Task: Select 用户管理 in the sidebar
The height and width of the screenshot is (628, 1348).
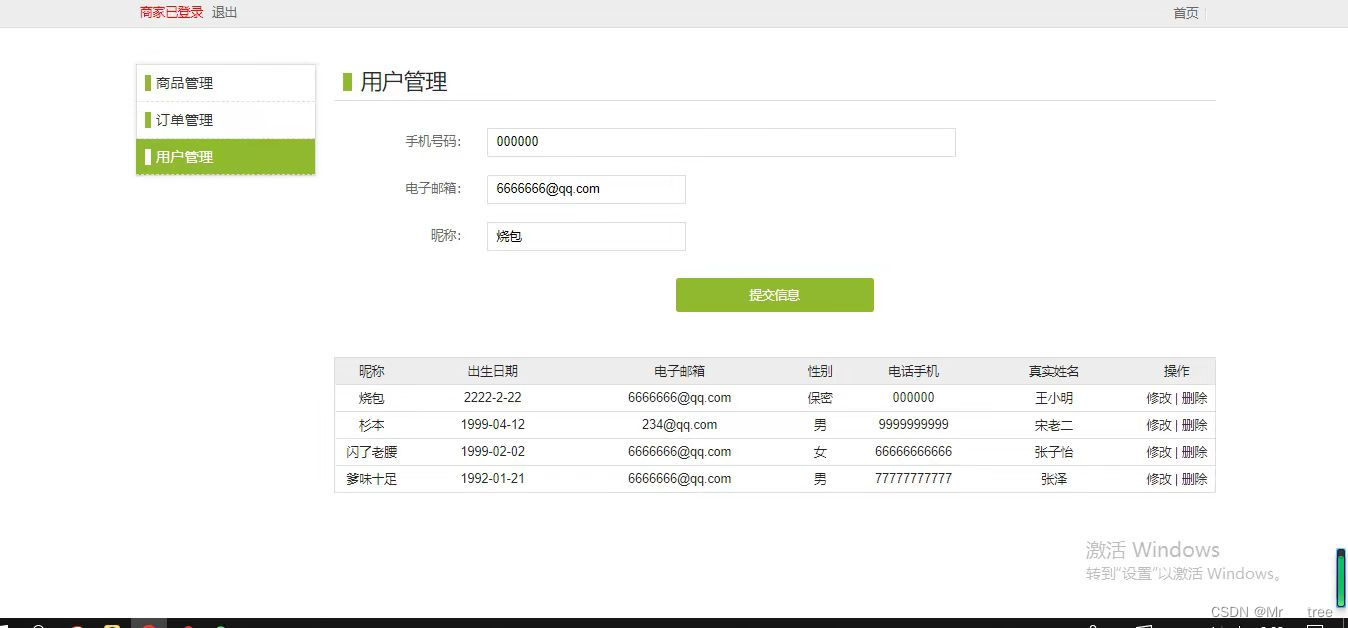Action: tap(226, 157)
